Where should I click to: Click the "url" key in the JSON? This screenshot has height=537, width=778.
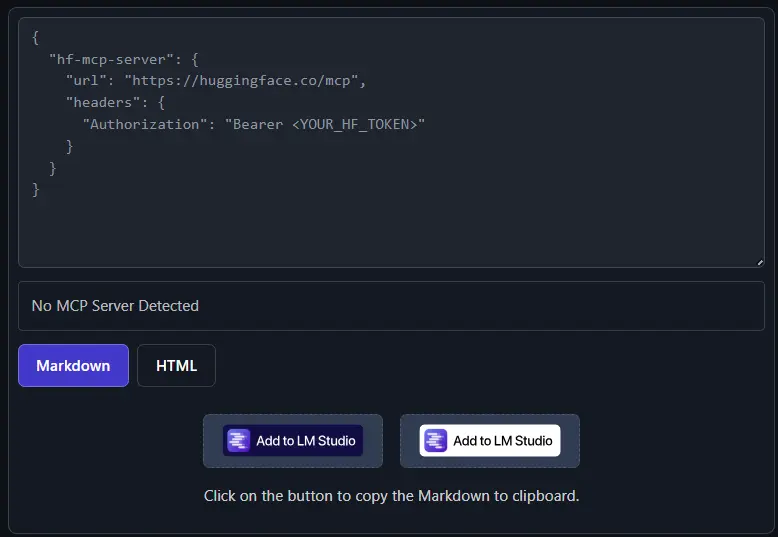coord(86,81)
